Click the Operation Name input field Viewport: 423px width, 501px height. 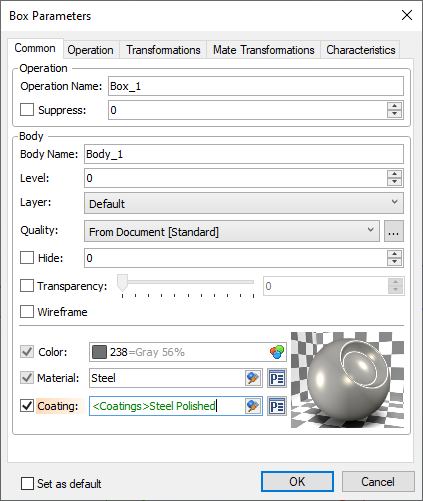click(256, 86)
